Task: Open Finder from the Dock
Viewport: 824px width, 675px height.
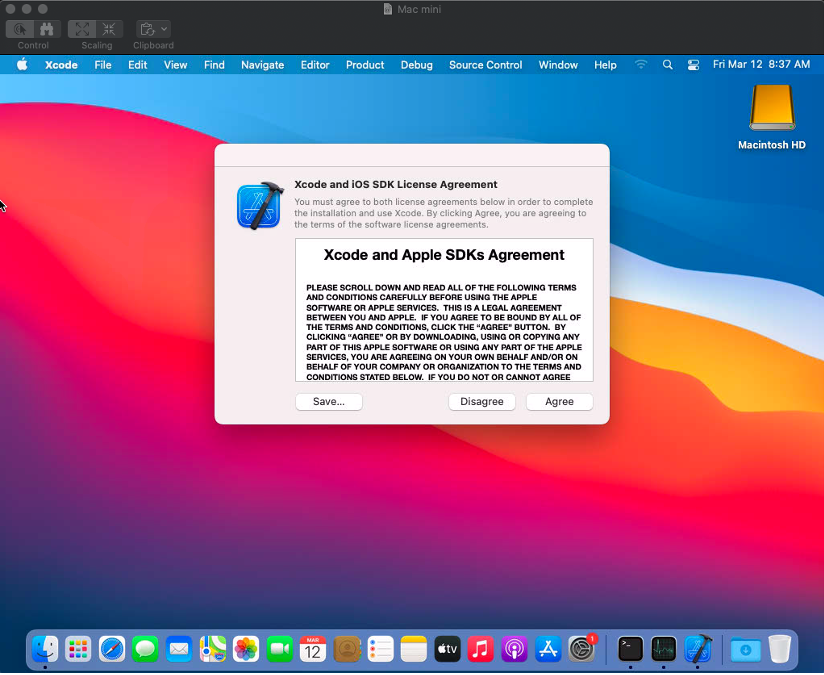Action: click(x=45, y=649)
